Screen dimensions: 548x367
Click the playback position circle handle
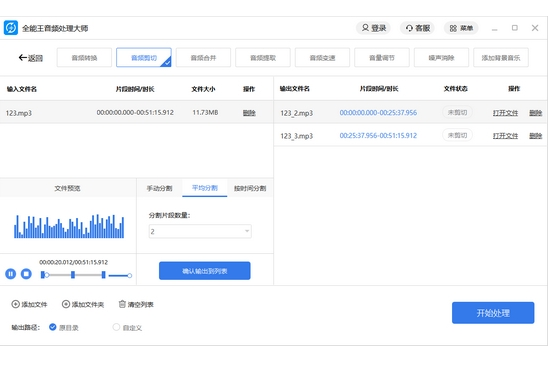point(47,275)
